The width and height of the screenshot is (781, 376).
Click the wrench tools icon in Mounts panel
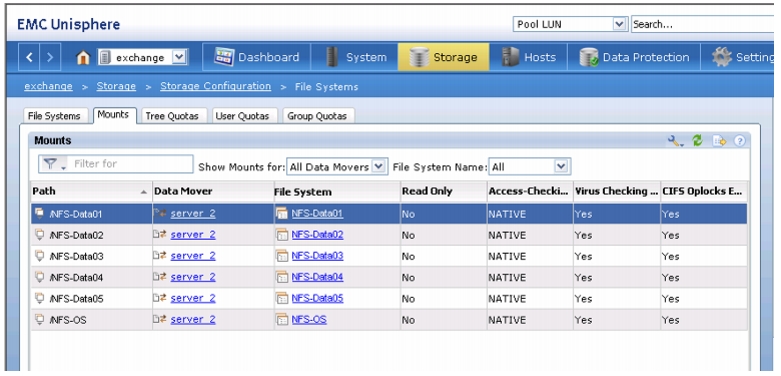coord(675,141)
